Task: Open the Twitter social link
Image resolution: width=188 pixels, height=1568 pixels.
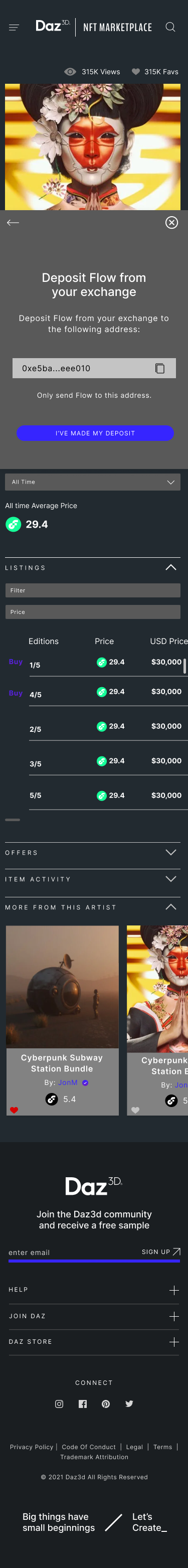Action: coord(129,1403)
